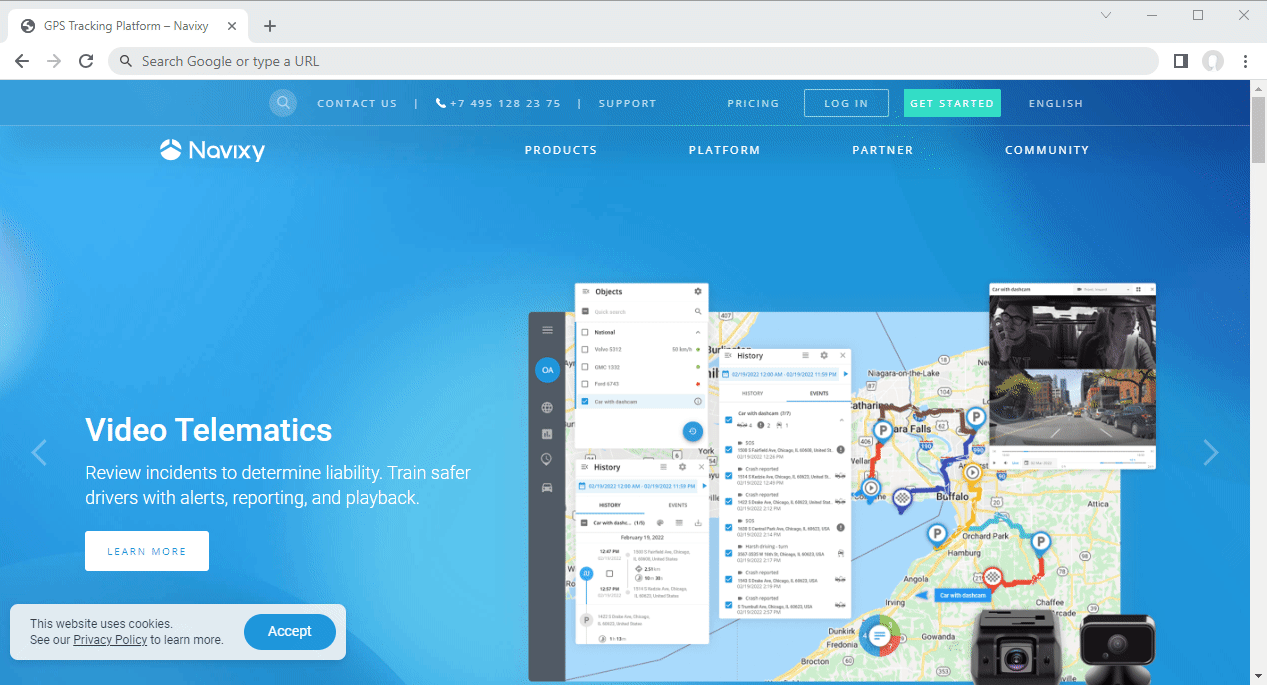The image size is (1267, 685).
Task: Select the clock icon in the dark sidebar
Action: point(547,460)
